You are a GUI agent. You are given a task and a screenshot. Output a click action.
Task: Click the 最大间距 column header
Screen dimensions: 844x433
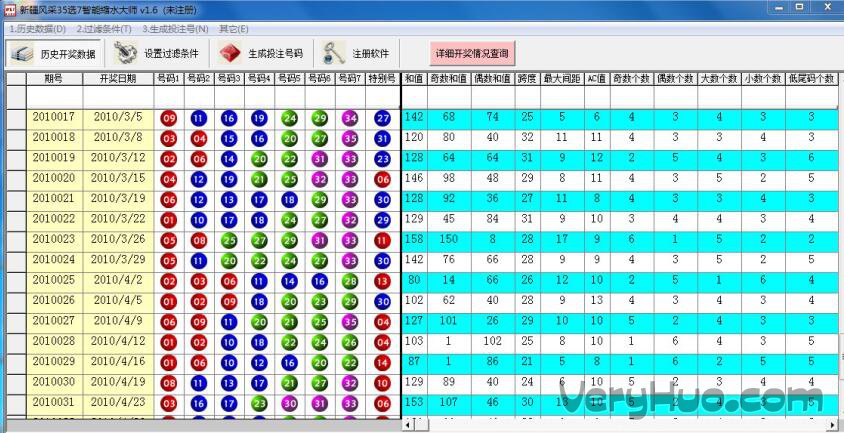(x=562, y=79)
